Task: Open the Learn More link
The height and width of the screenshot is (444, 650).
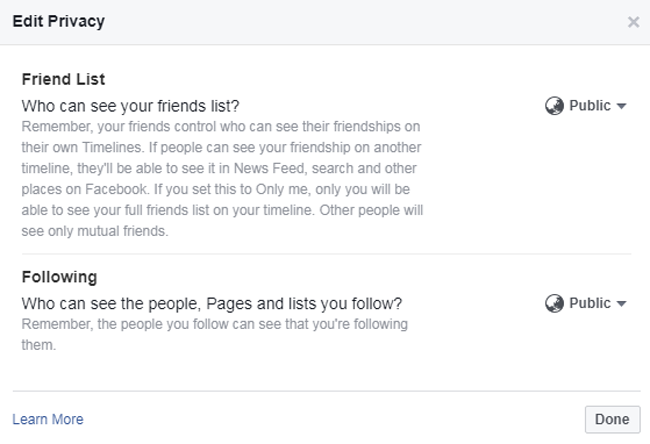Action: pos(48,419)
